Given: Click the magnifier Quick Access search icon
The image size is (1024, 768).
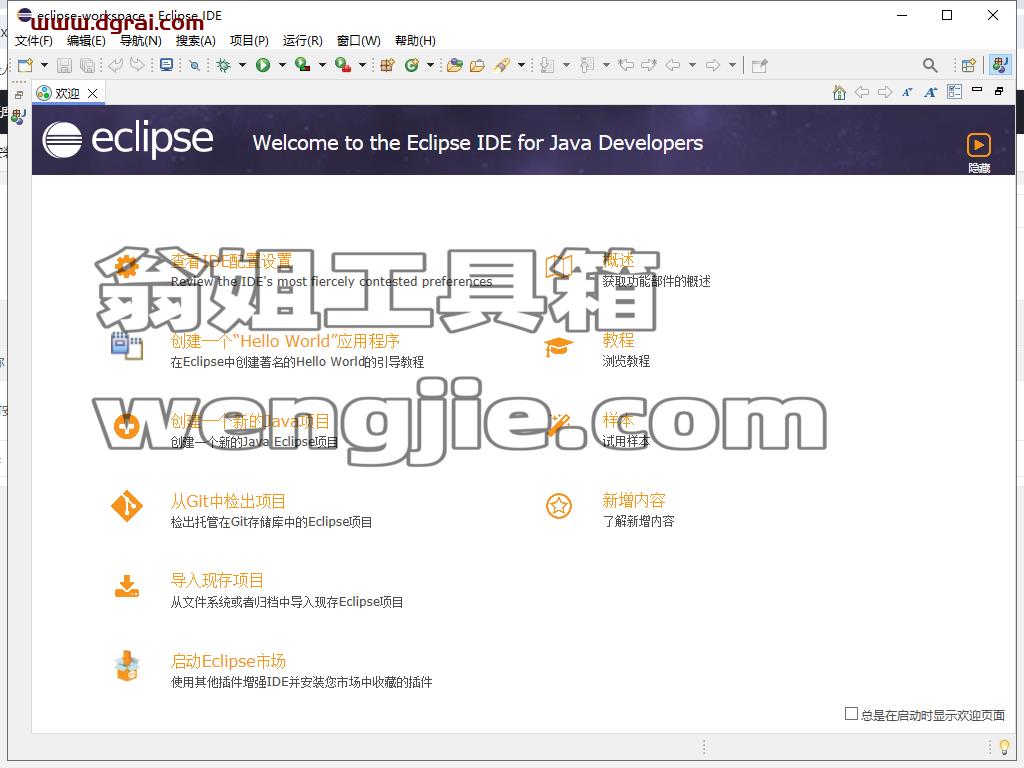Looking at the screenshot, I should 930,65.
